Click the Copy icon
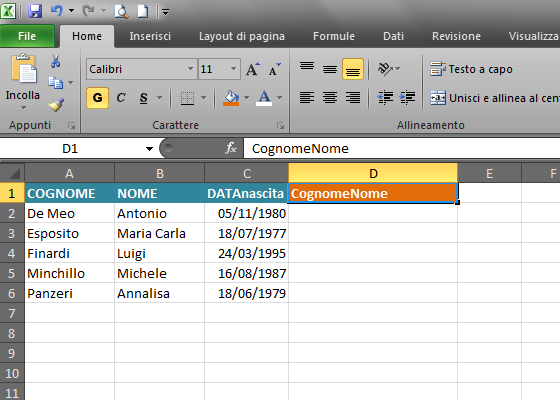The width and height of the screenshot is (560, 400). pos(55,82)
